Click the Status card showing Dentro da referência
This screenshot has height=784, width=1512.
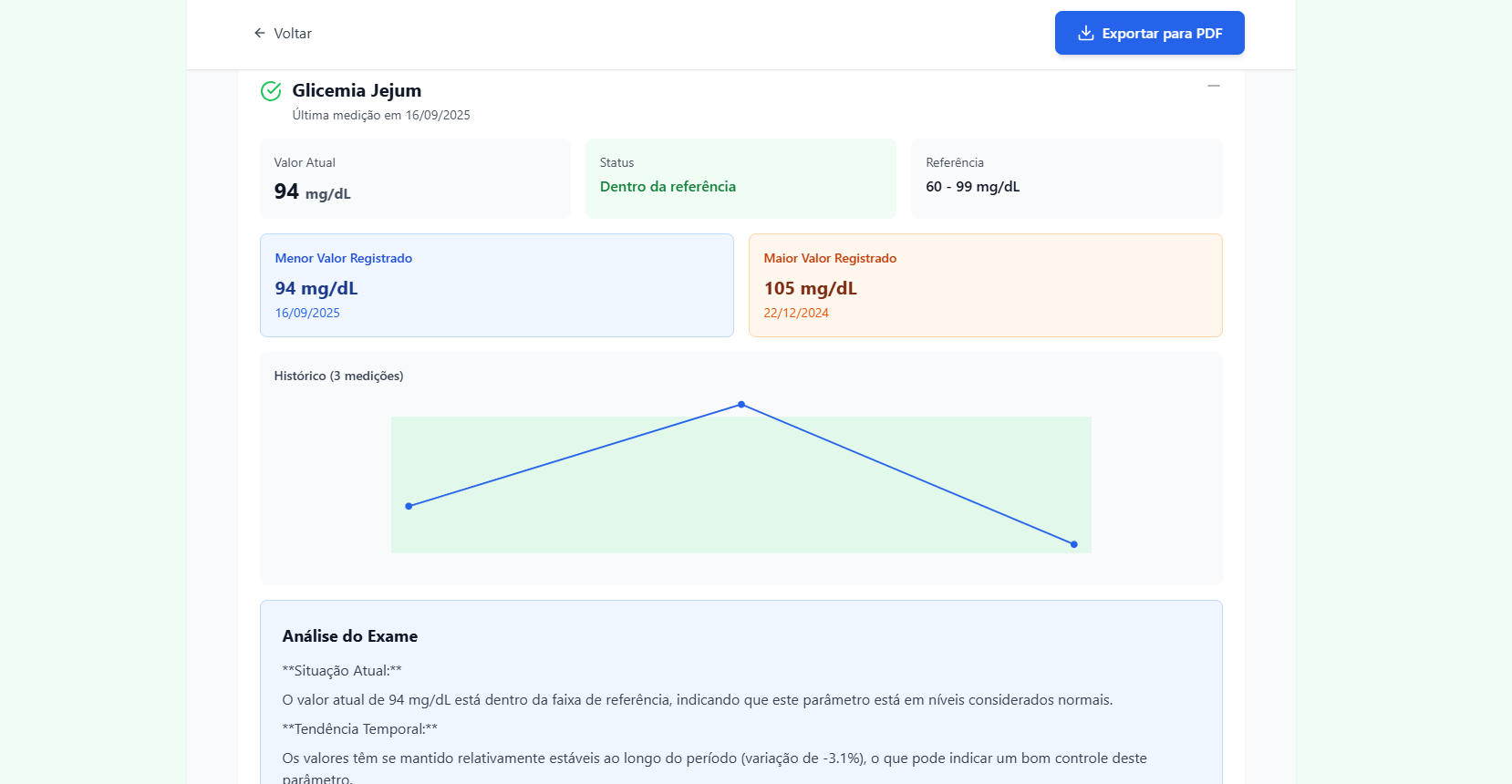point(740,179)
